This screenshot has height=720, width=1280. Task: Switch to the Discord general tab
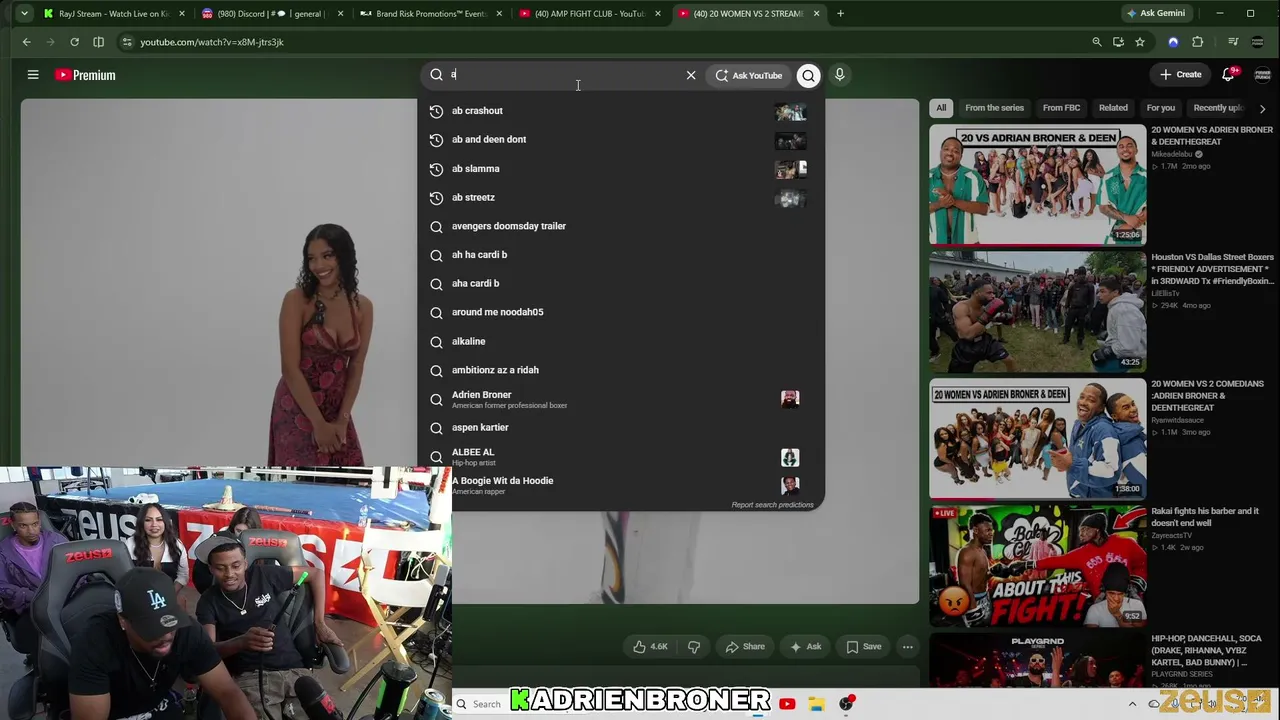point(273,14)
